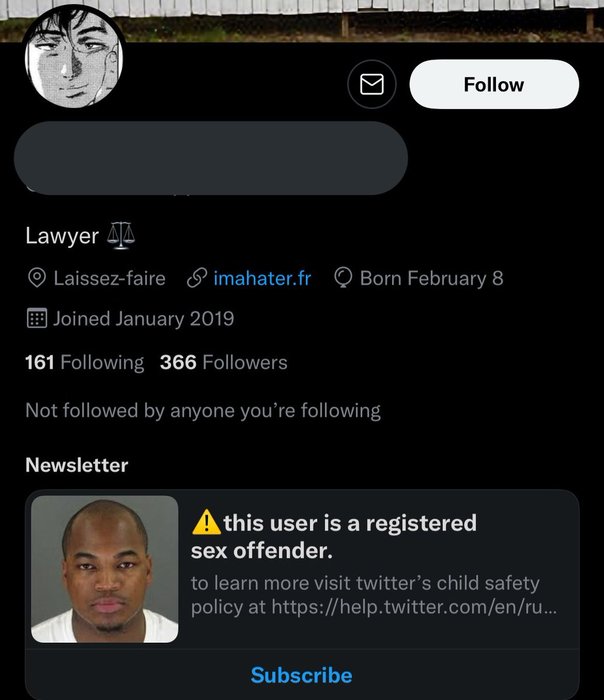Click the location pin icon
The image size is (604, 700).
37,278
